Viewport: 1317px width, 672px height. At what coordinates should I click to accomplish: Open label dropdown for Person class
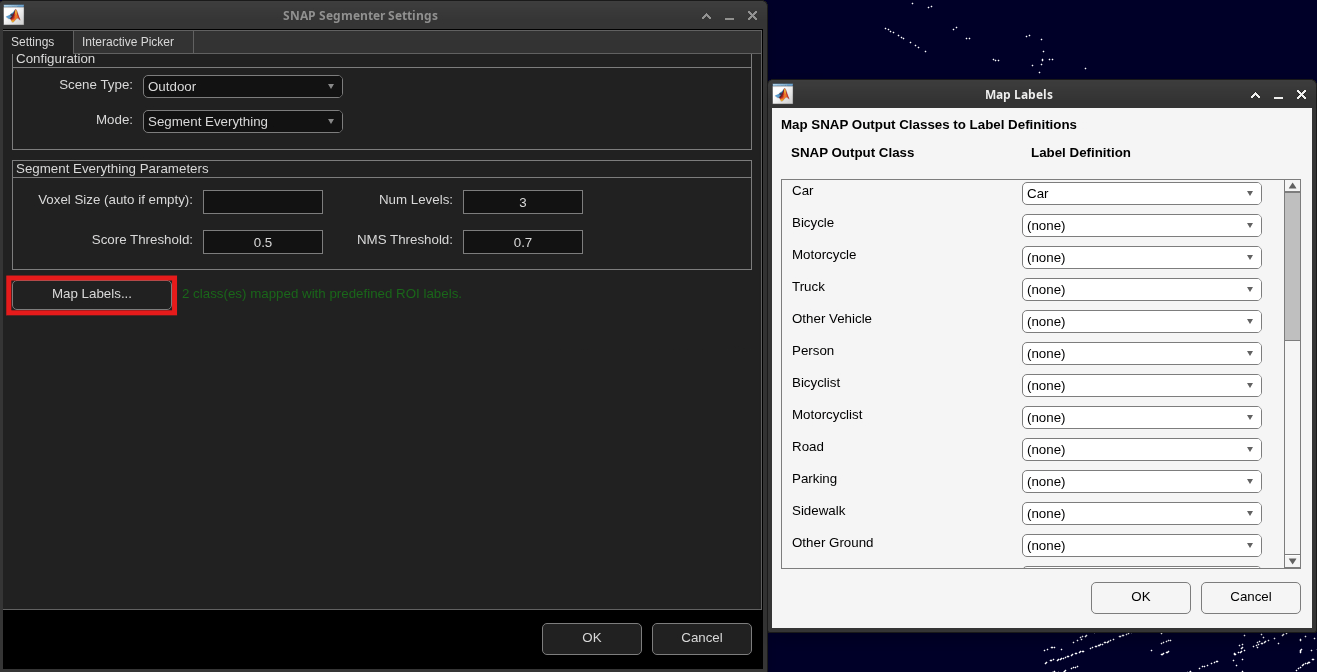(1142, 354)
